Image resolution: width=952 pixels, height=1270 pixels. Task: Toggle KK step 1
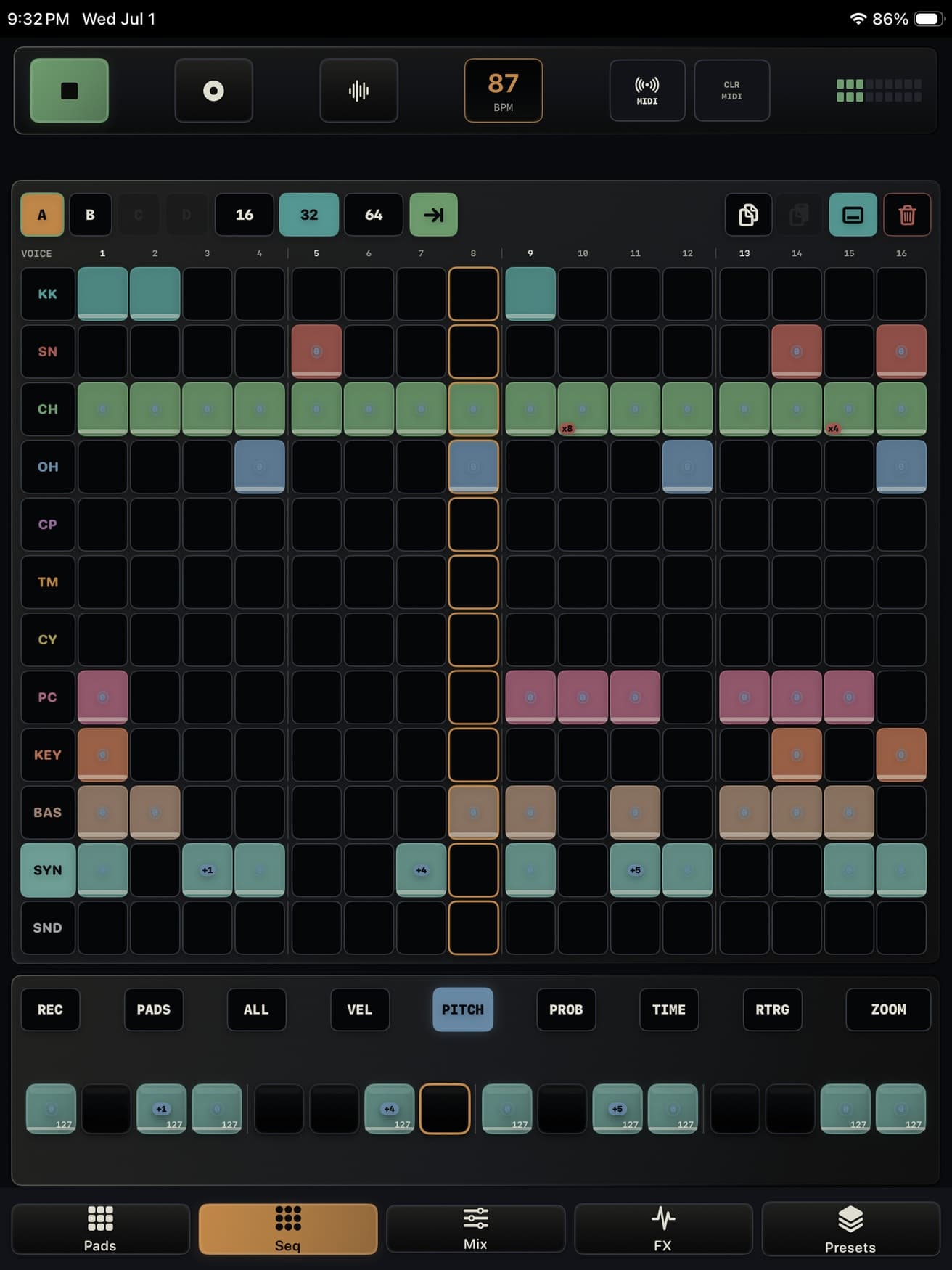[x=102, y=294]
